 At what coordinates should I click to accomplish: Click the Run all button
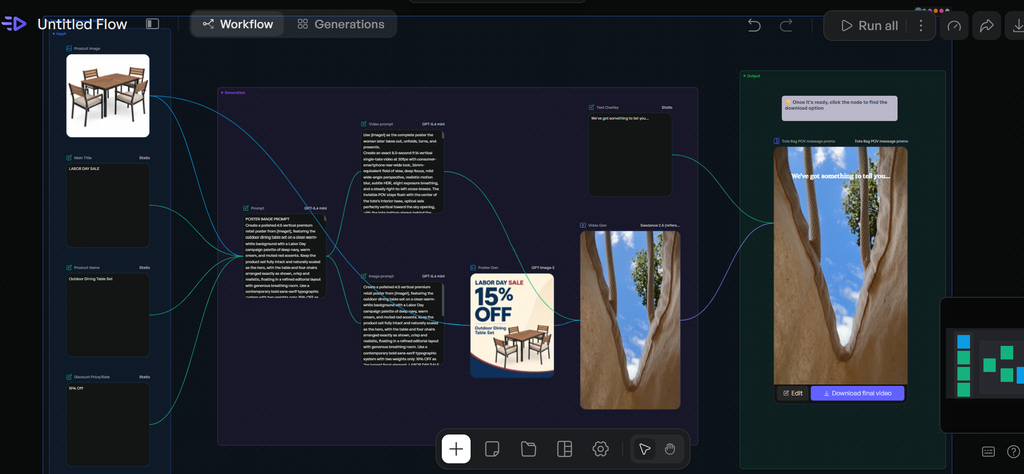pos(869,25)
